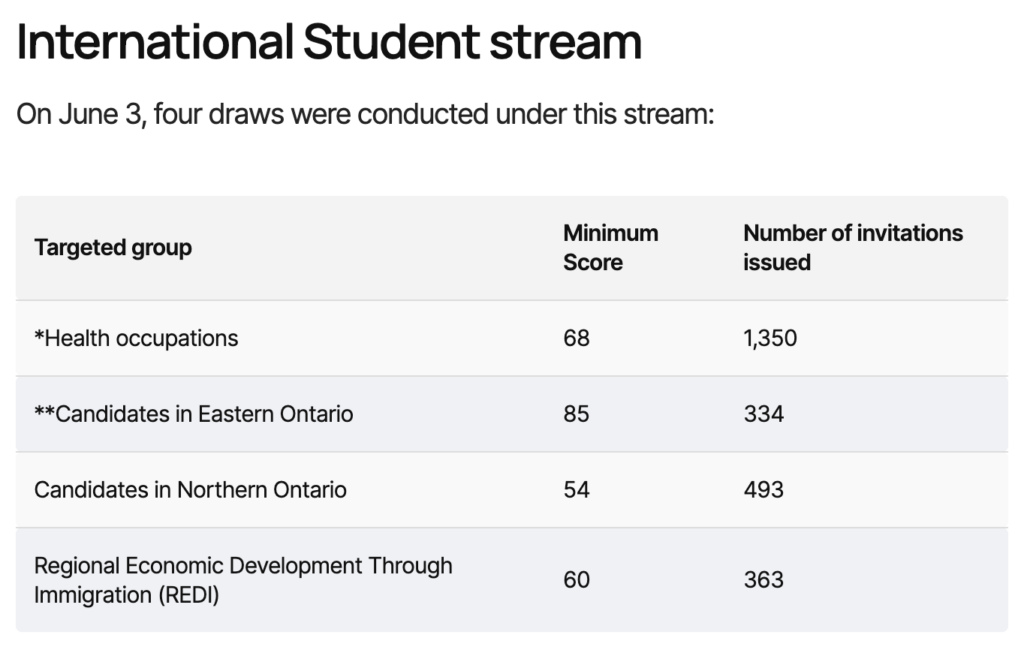Click the '*Health occupations' row label

coord(136,338)
